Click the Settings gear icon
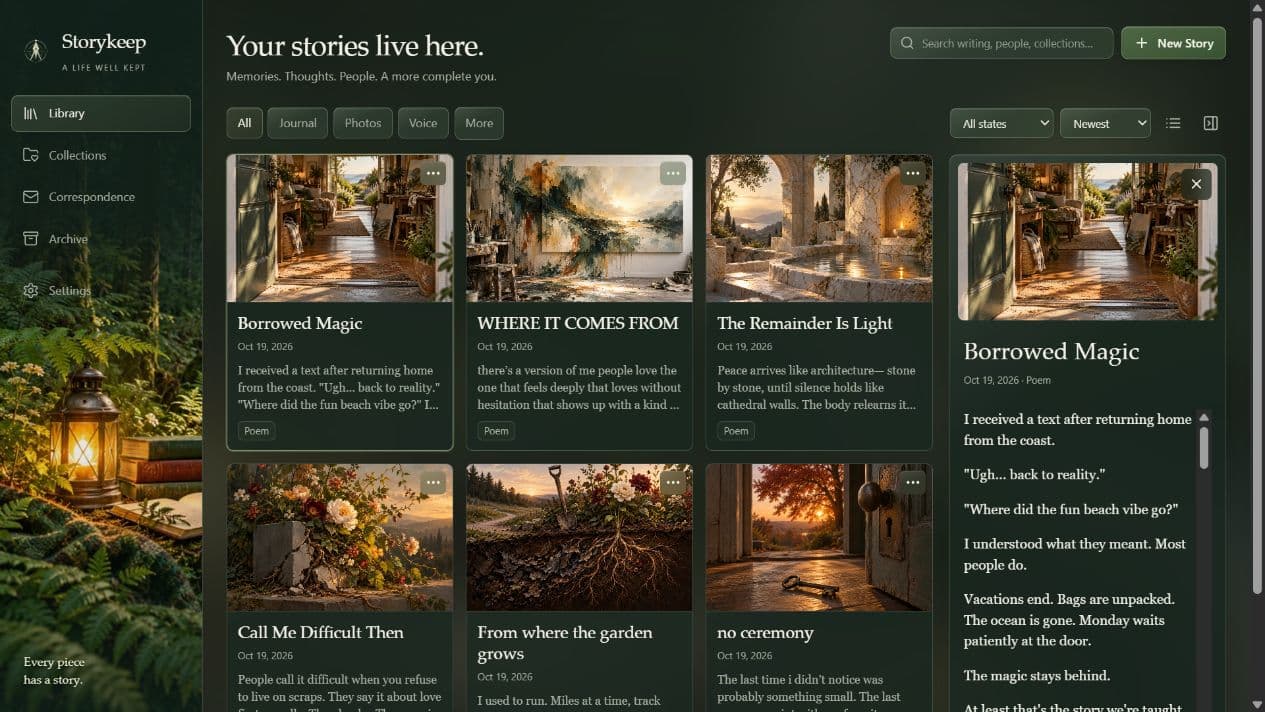The height and width of the screenshot is (712, 1265). (31, 291)
